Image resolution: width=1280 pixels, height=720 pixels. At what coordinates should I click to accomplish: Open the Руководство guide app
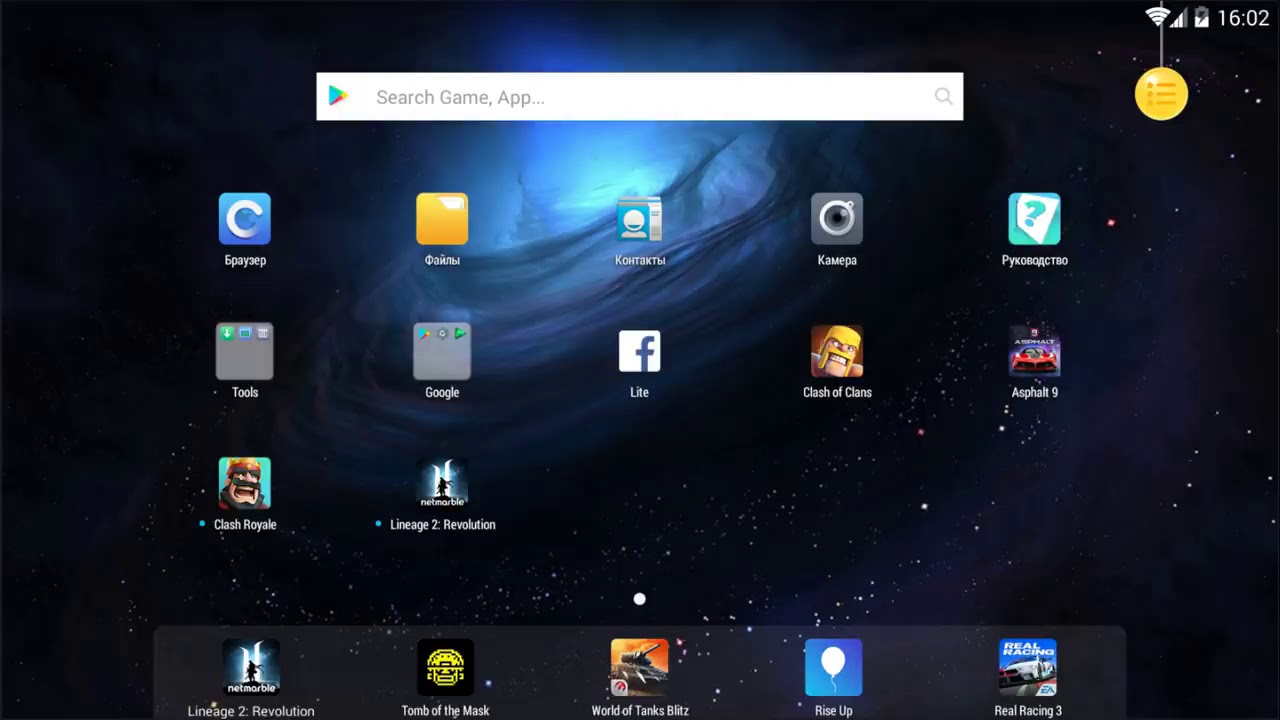coord(1034,219)
